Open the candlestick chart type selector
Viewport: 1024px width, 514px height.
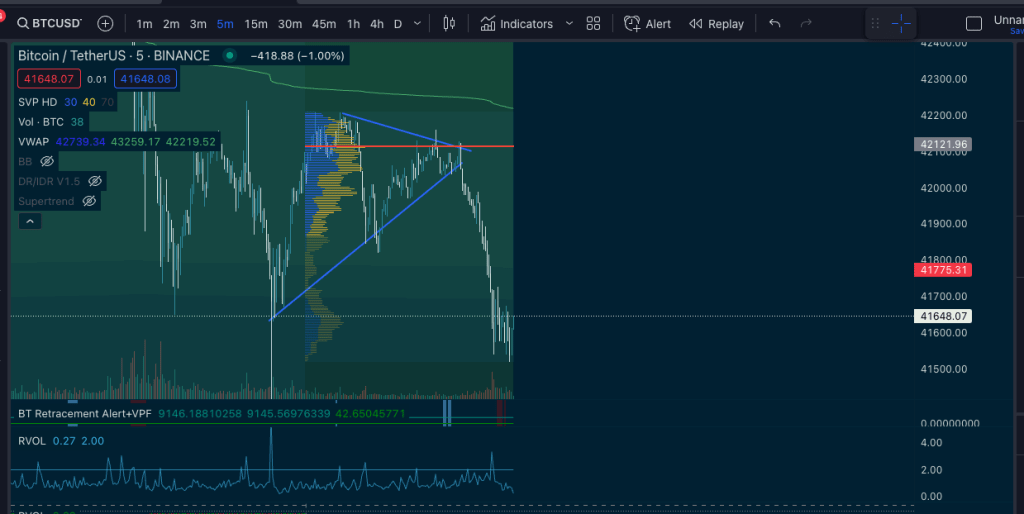[449, 23]
